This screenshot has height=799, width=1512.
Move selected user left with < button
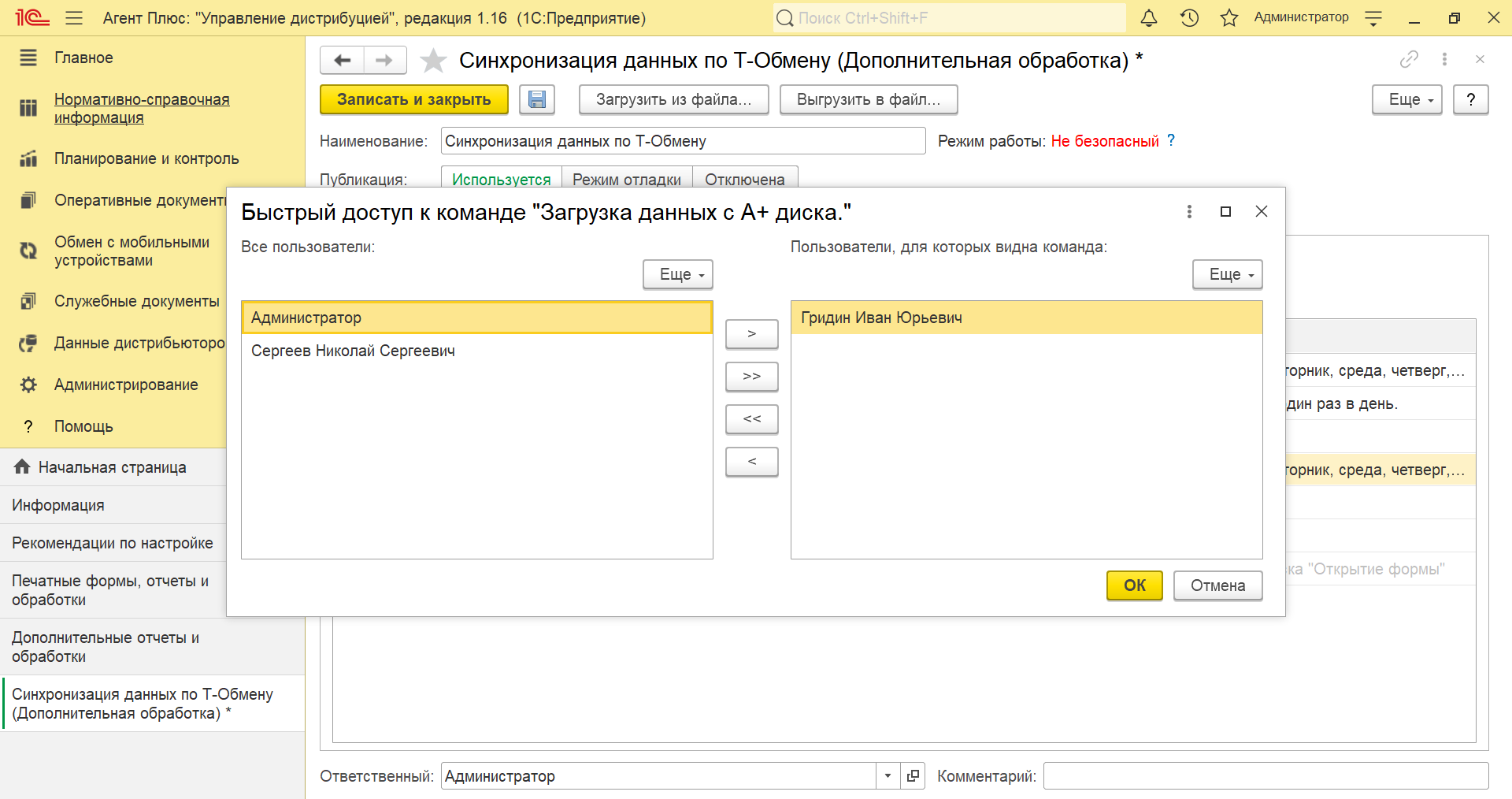[x=752, y=462]
